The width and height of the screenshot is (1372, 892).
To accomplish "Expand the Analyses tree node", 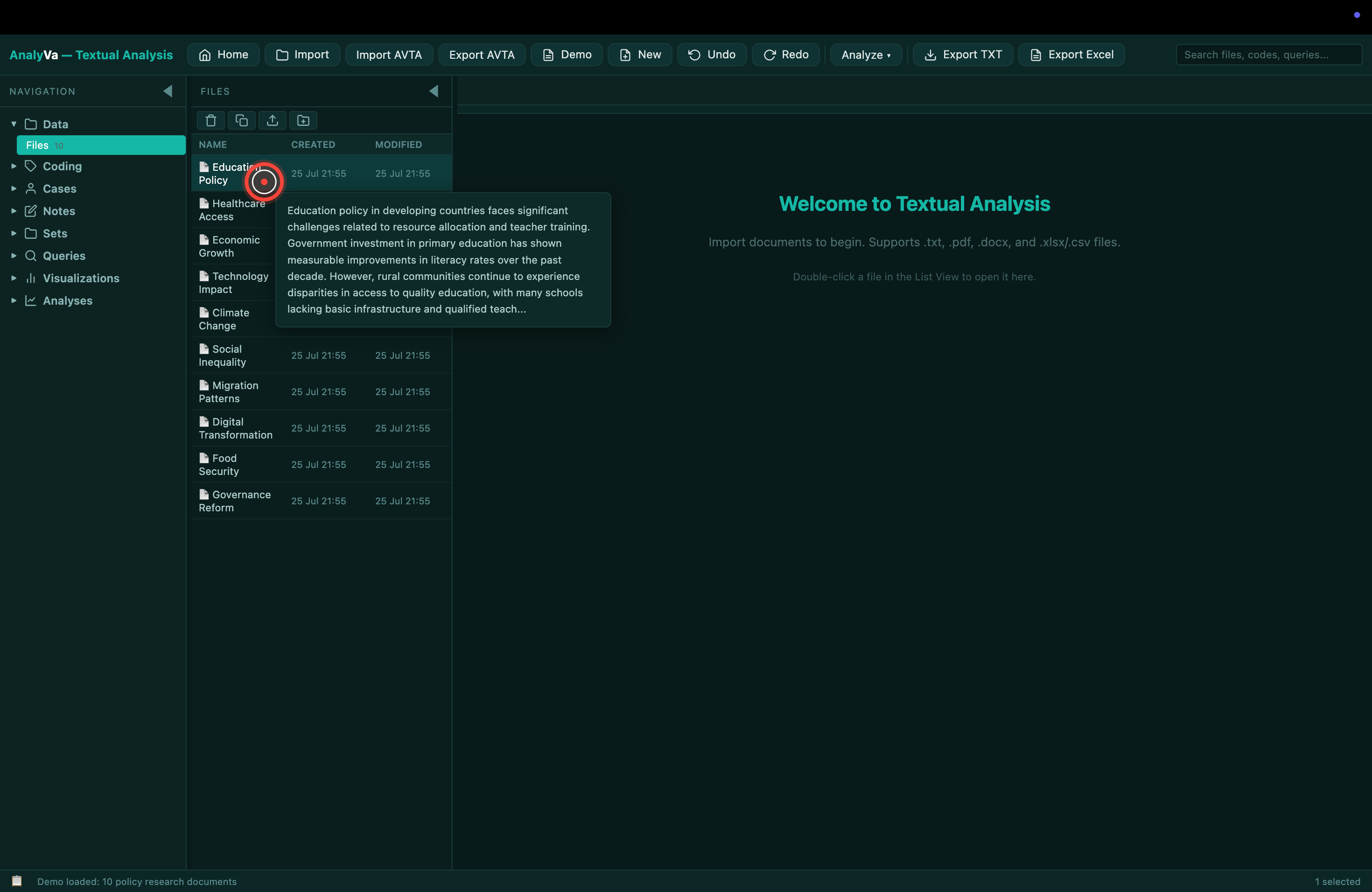I will pyautogui.click(x=14, y=301).
